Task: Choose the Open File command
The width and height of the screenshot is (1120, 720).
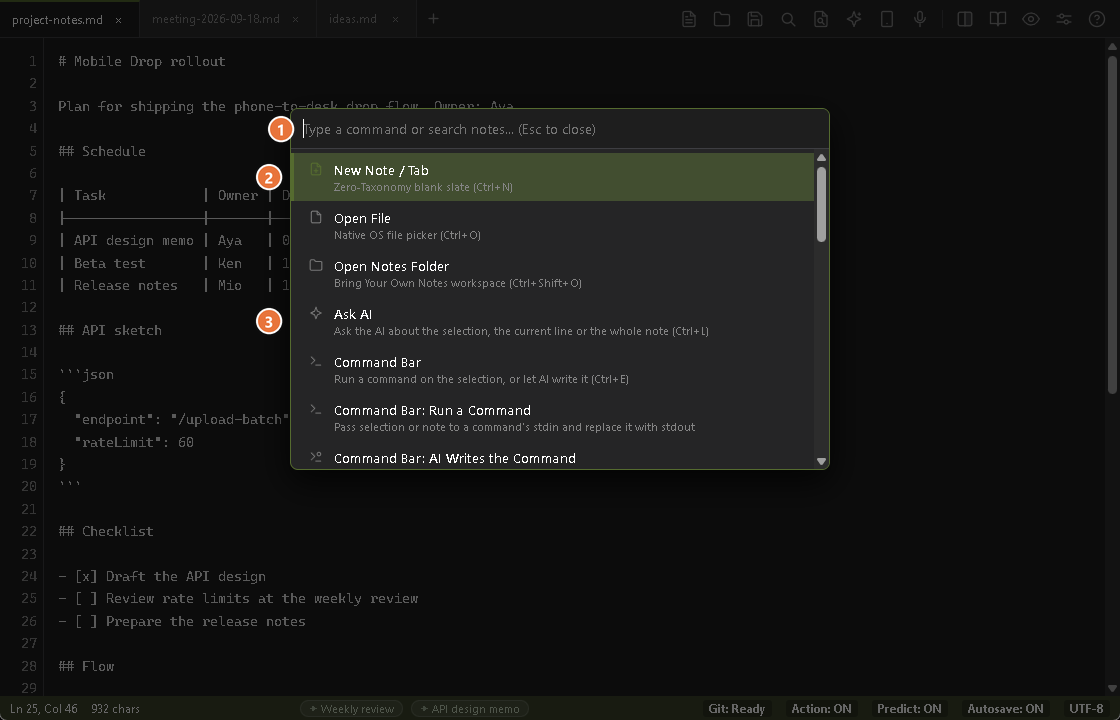Action: coord(552,225)
